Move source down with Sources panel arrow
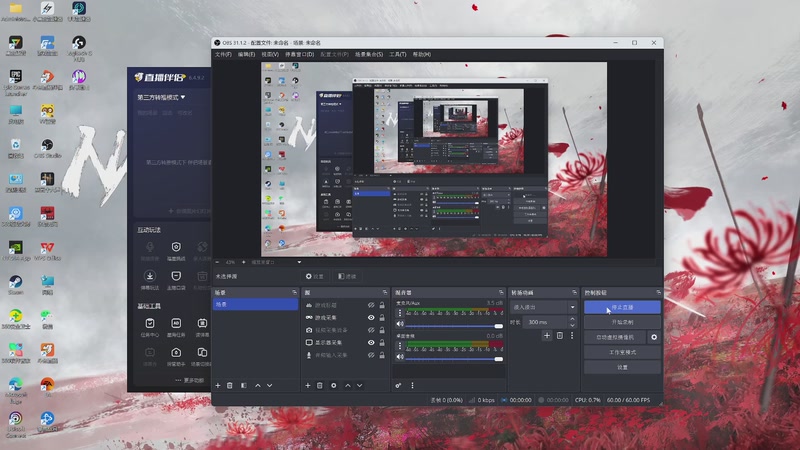Viewport: 800px width, 450px height. click(360, 386)
